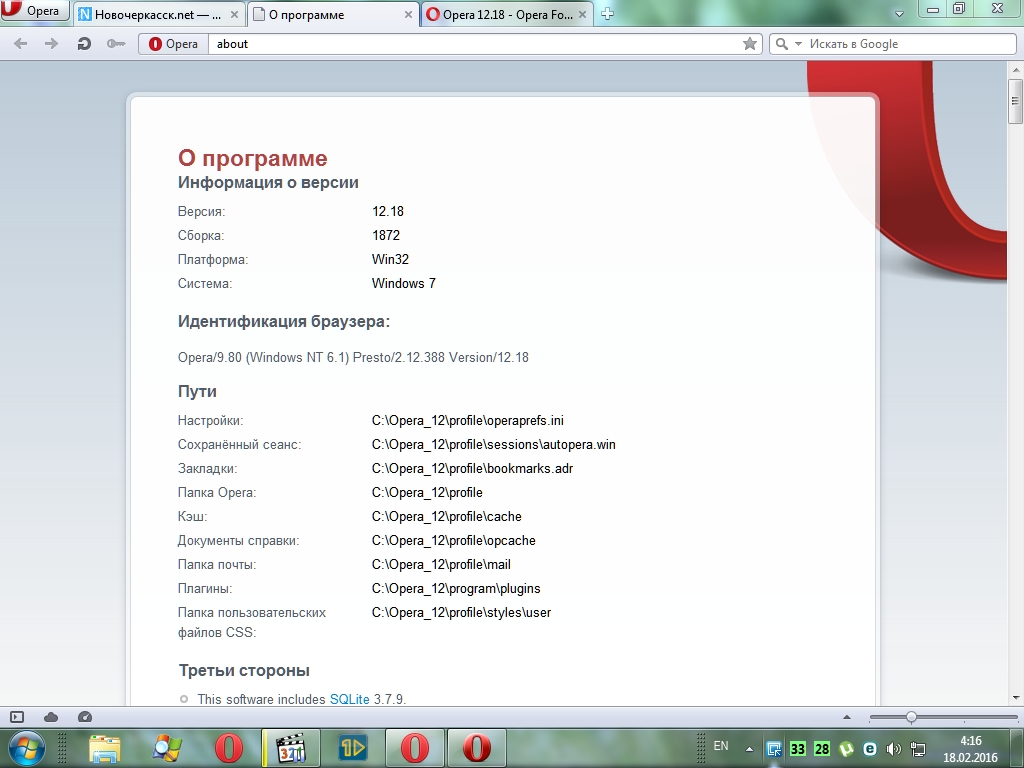The height and width of the screenshot is (768, 1024).
Task: Click the Opera site badge in address bar
Action: coord(173,44)
